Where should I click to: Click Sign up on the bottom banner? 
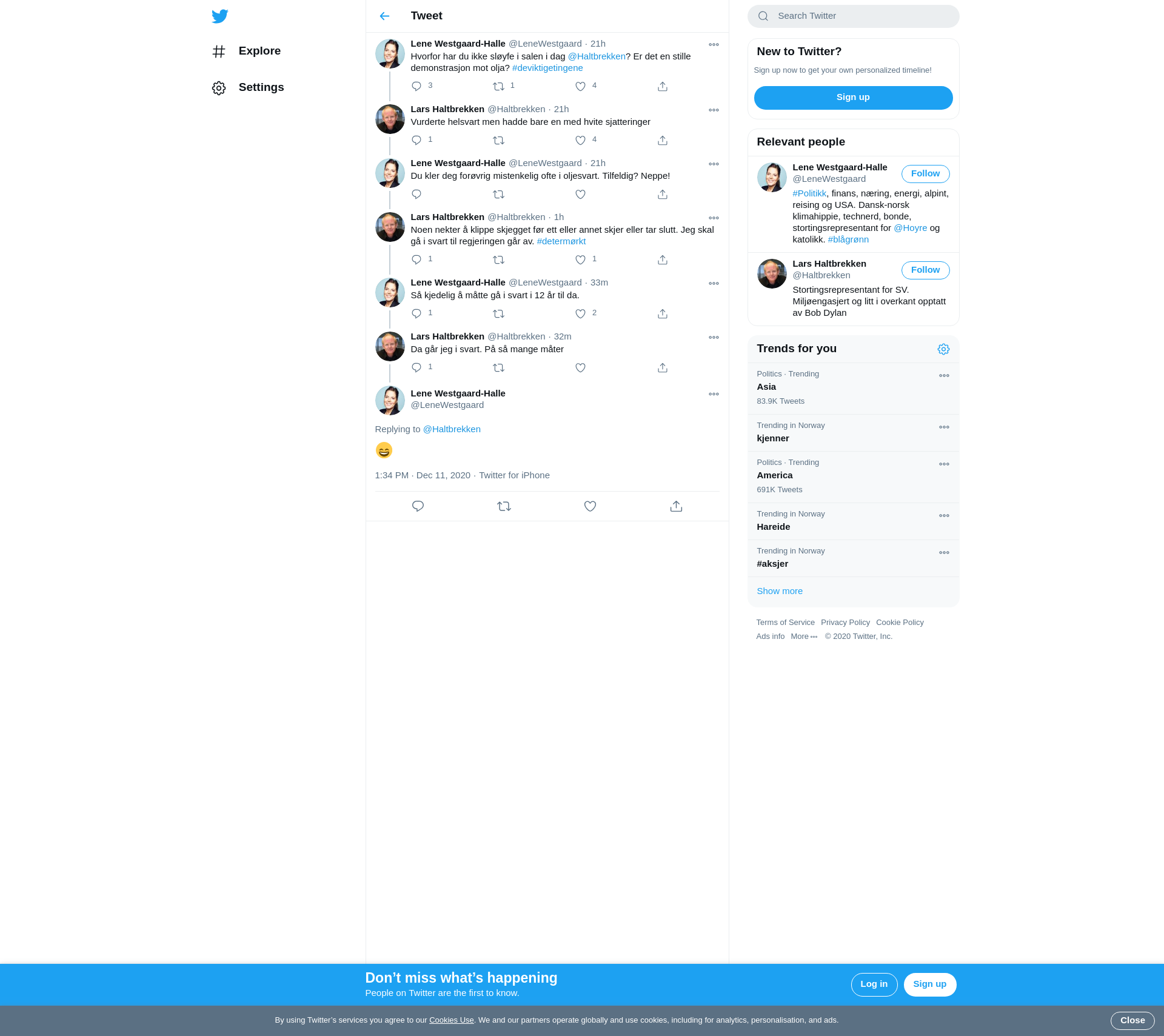pos(929,984)
